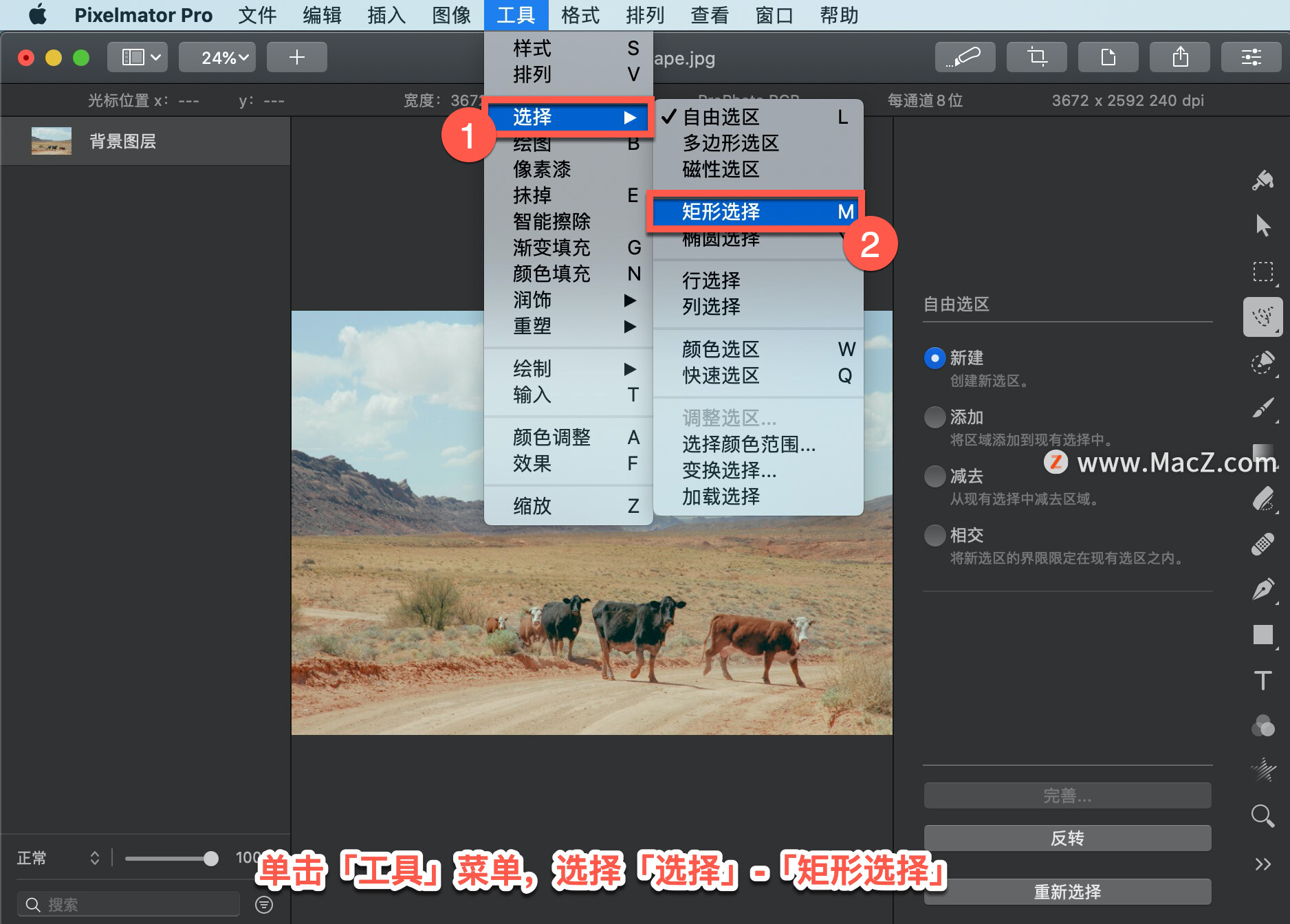This screenshot has width=1290, height=924.
Task: Choose 磁性选区 menu item
Action: 758,169
